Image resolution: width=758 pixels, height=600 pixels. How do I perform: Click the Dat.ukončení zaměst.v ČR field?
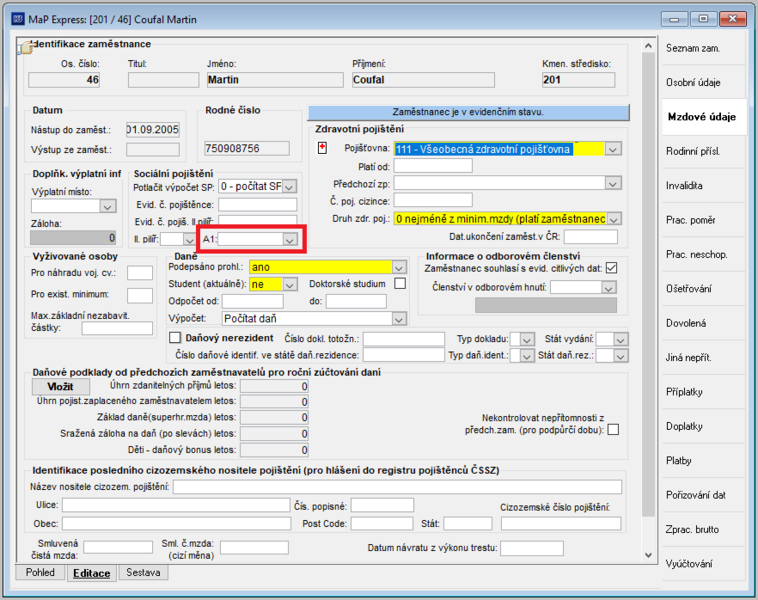click(591, 237)
